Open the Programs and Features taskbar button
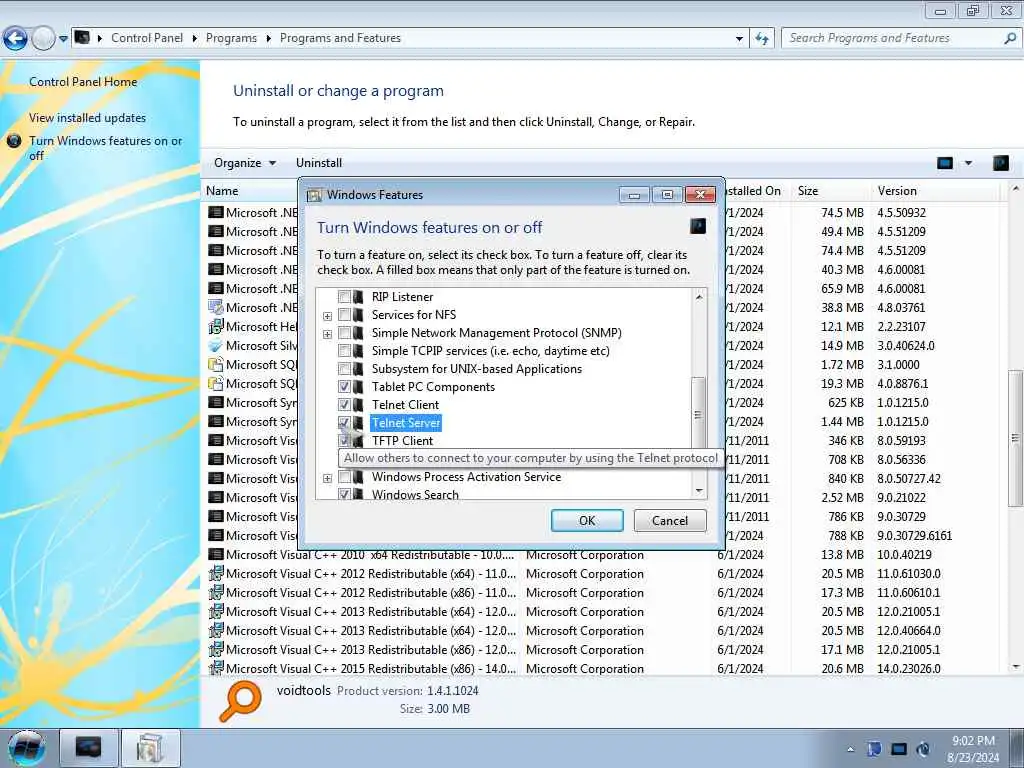 click(150, 748)
